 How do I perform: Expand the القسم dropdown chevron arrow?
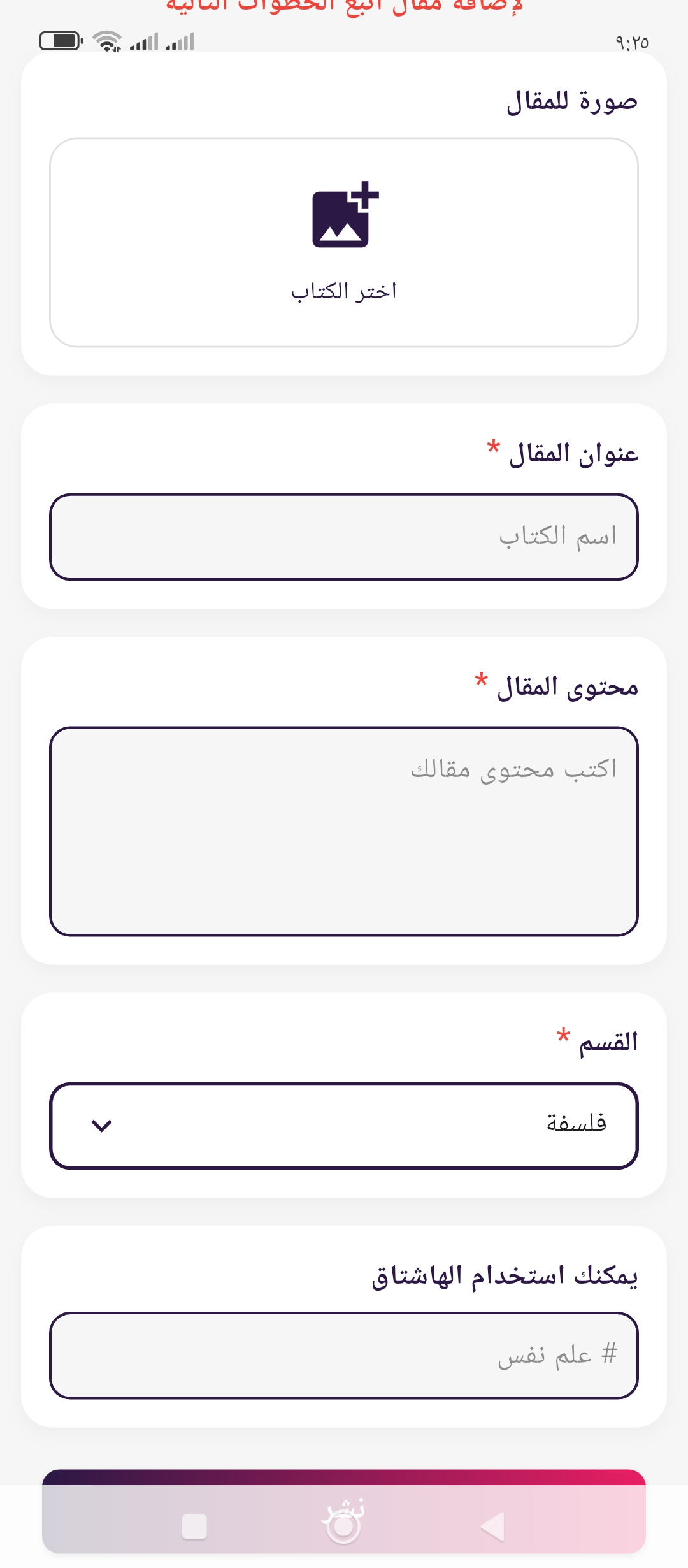click(102, 1126)
